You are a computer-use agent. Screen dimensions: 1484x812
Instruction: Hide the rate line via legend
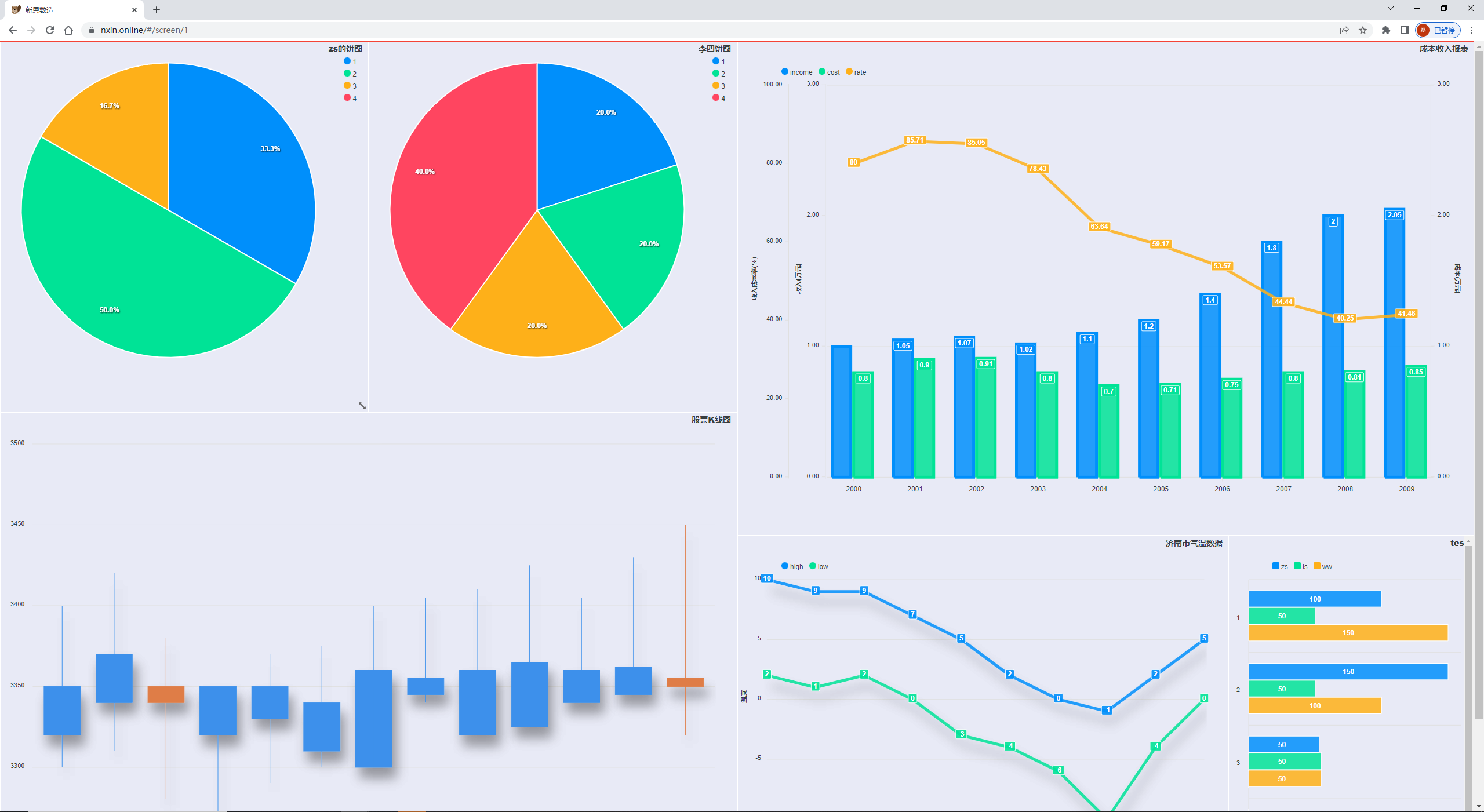coord(856,72)
